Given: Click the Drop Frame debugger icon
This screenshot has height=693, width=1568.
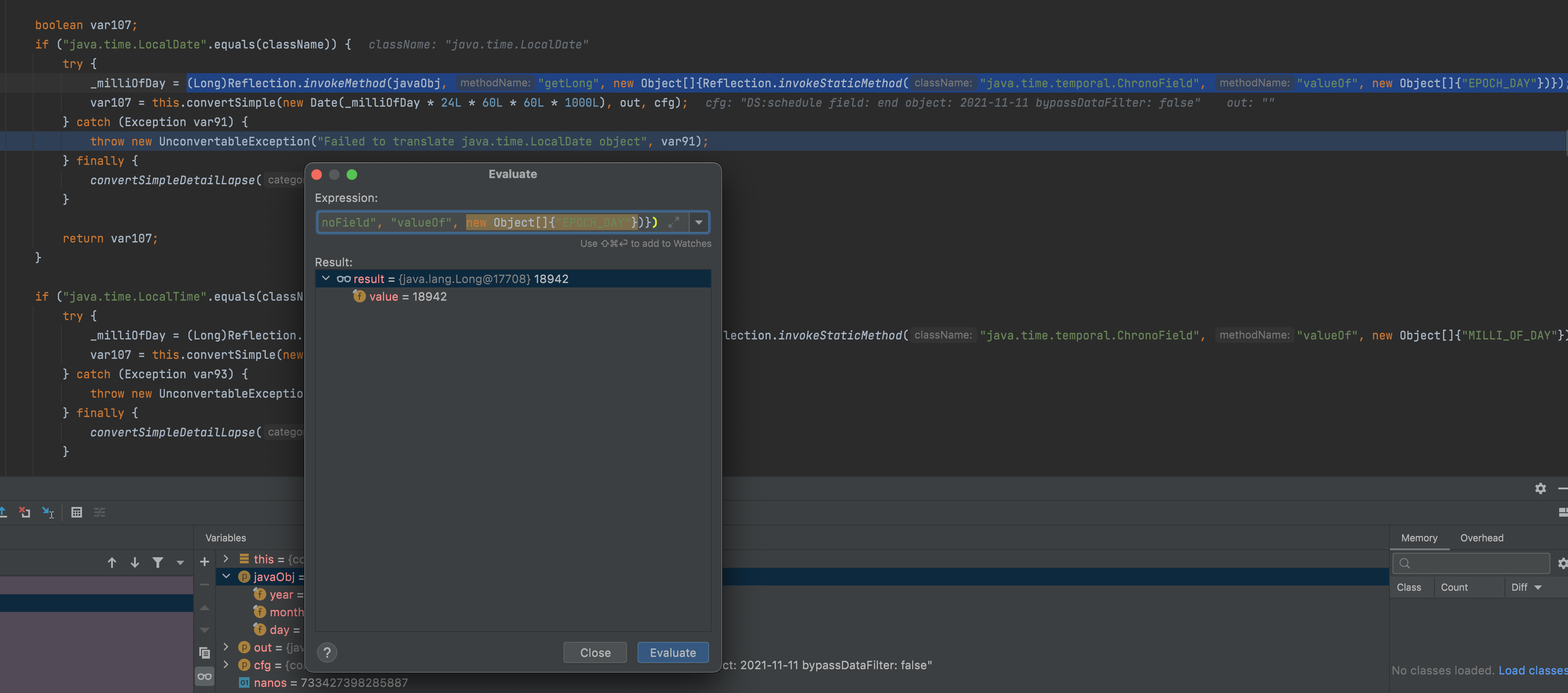Looking at the screenshot, I should coord(24,512).
